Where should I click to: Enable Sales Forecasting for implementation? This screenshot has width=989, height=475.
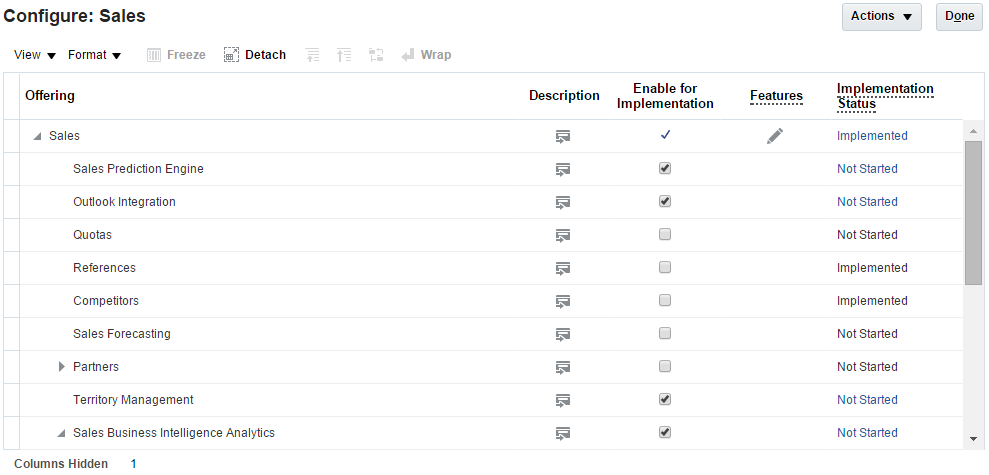tap(665, 334)
